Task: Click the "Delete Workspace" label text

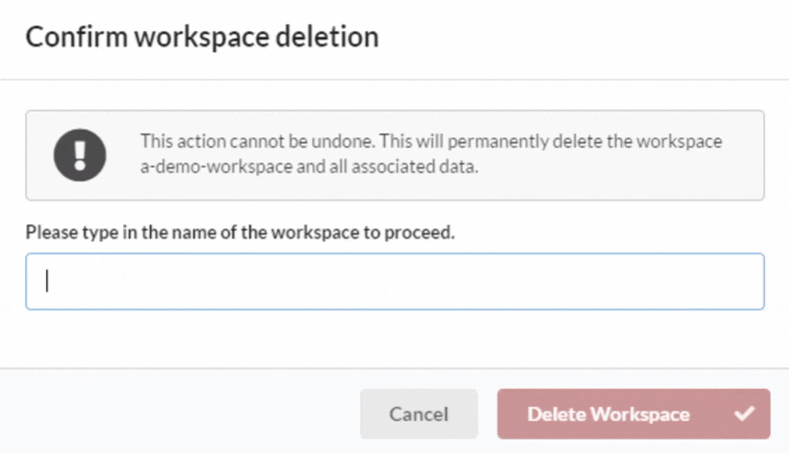Action: (x=608, y=414)
